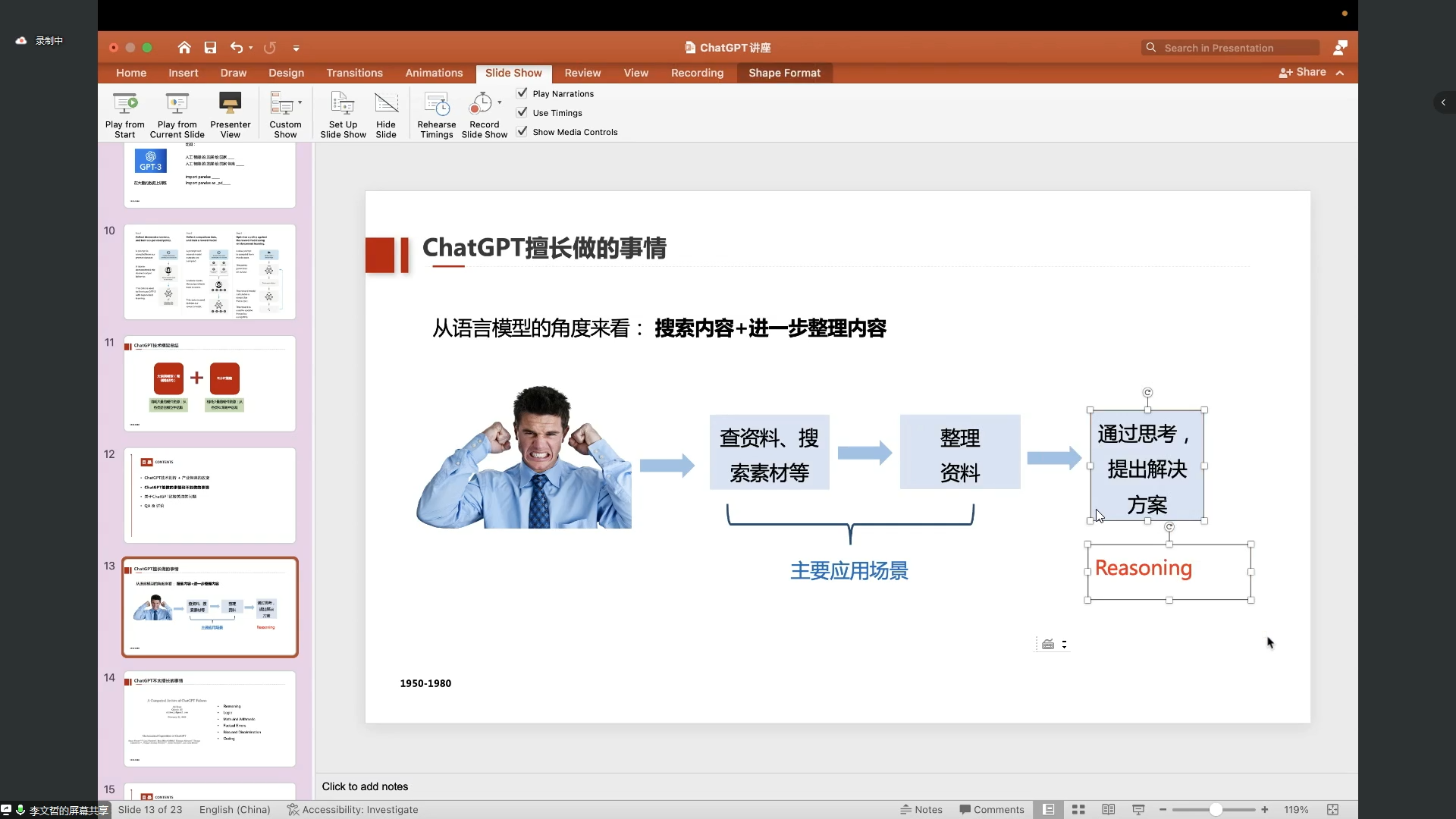Switch to Normal view icon
Image resolution: width=1456 pixels, height=819 pixels.
point(1048,810)
